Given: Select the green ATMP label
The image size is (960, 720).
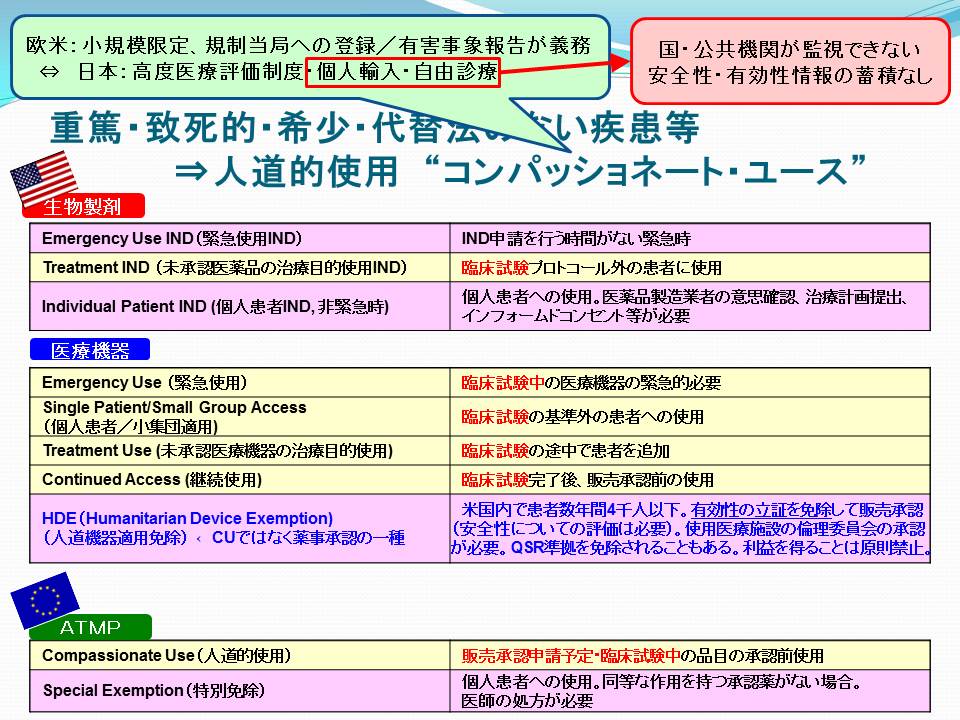Looking at the screenshot, I should pos(90,628).
